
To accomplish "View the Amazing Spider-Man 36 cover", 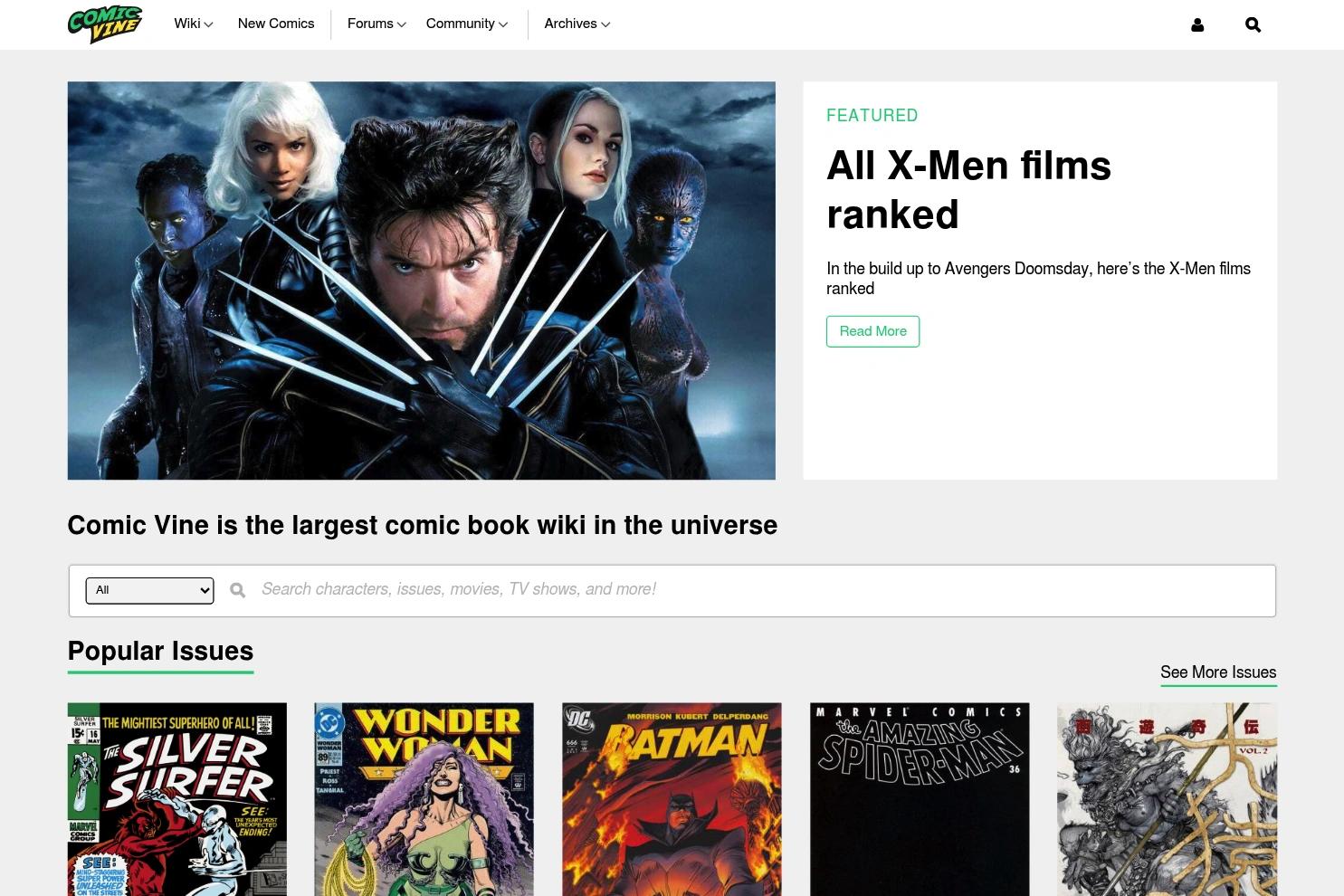I will pyautogui.click(x=920, y=799).
